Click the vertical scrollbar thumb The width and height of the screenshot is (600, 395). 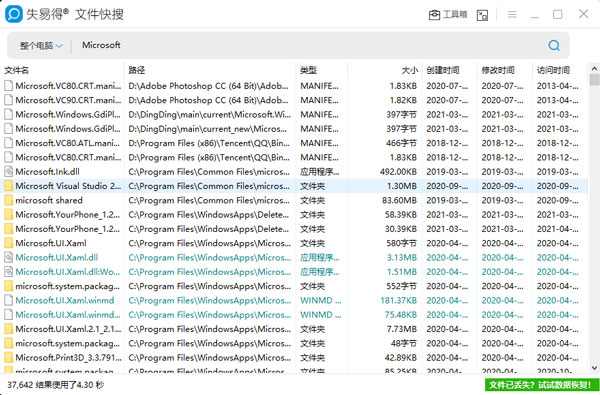point(594,80)
